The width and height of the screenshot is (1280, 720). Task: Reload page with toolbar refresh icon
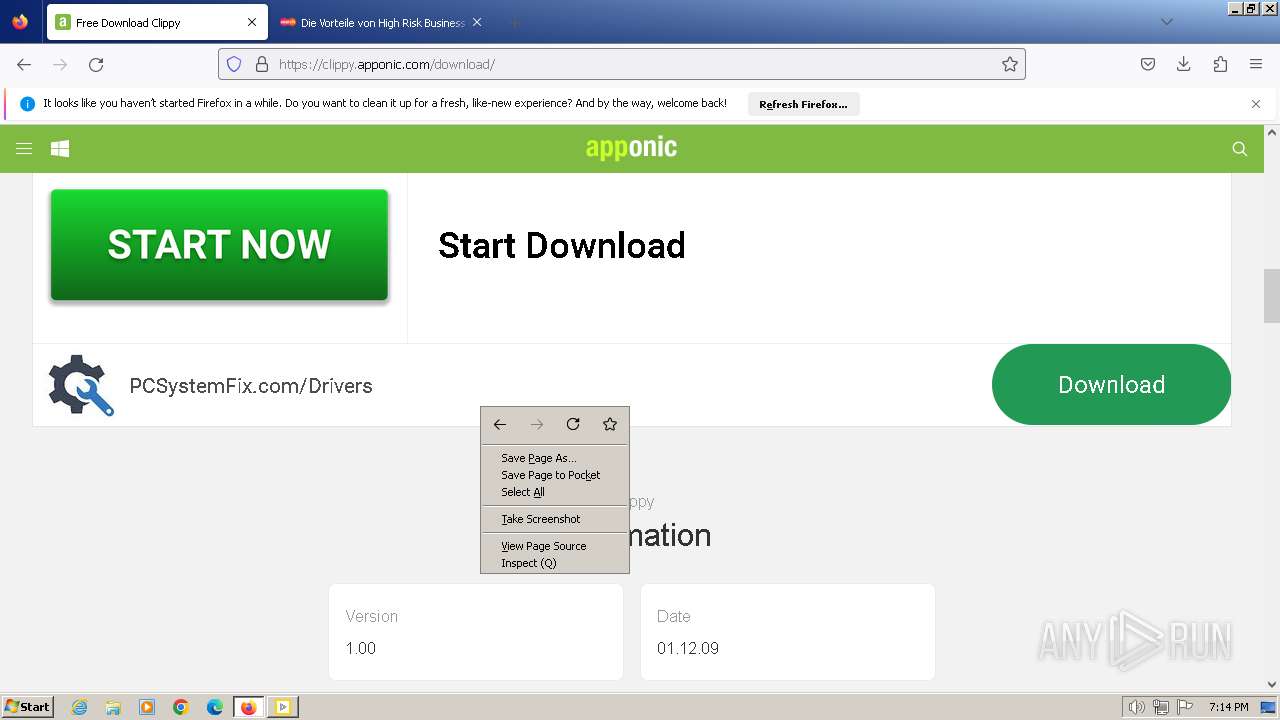(x=96, y=64)
